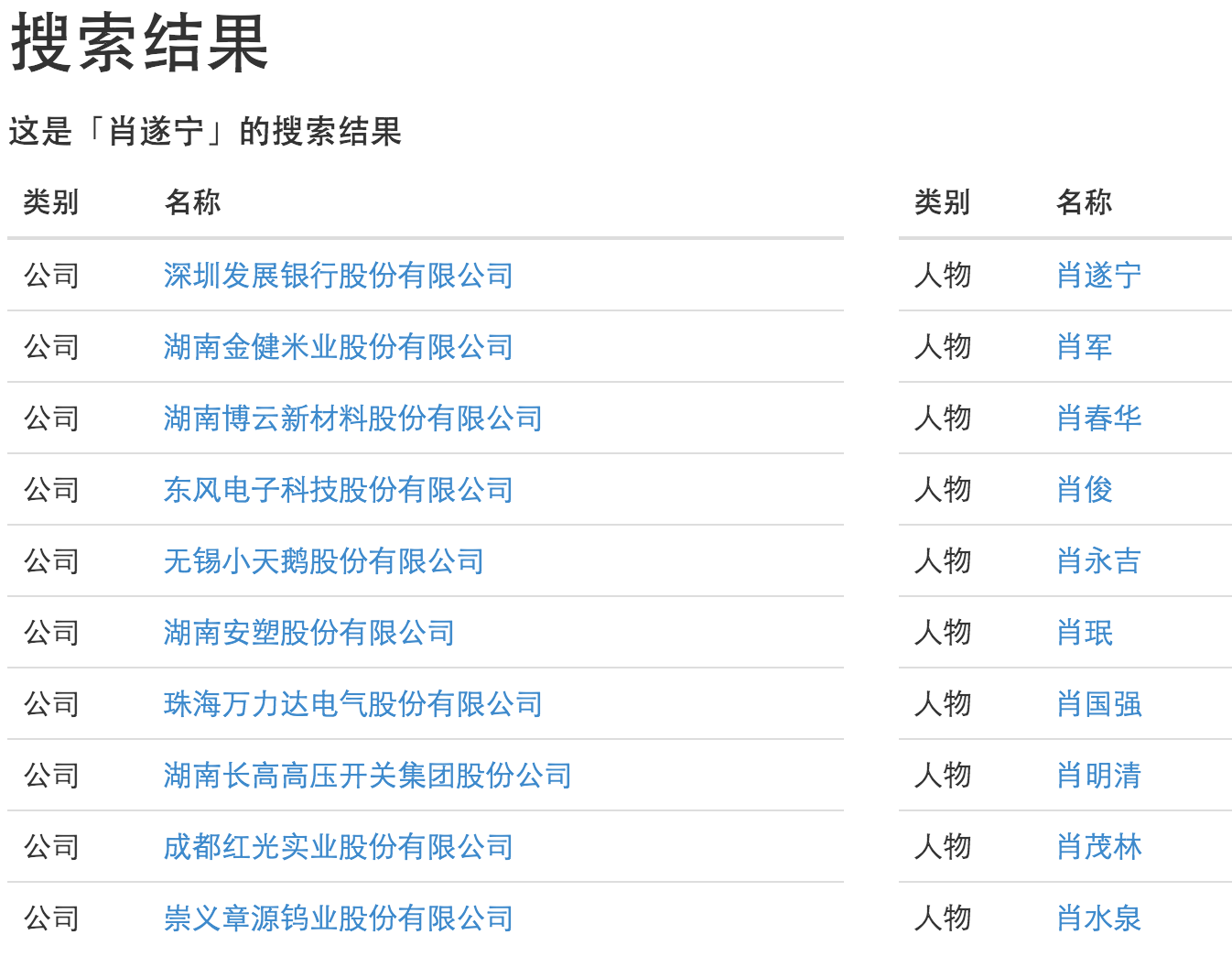Viewport: 1232px width, 978px height.
Task: Open 湖南金健米业股份有限公司 link
Action: 338,347
